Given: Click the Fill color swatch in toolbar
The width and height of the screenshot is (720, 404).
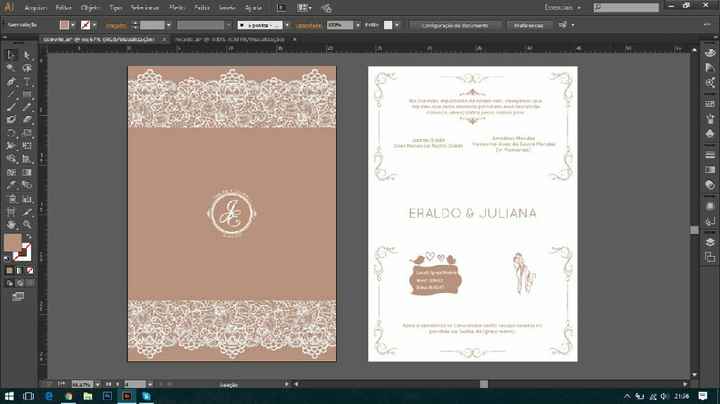Looking at the screenshot, I should point(12,242).
